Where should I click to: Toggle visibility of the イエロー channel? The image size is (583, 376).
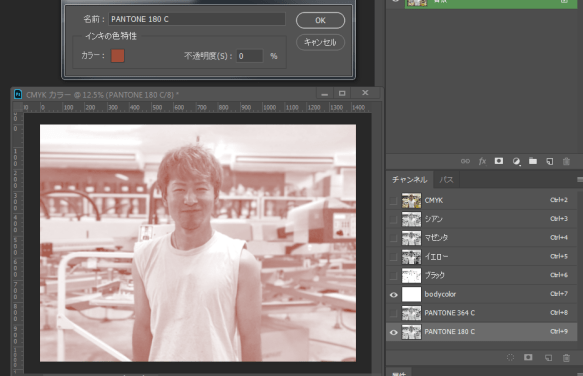pos(393,257)
